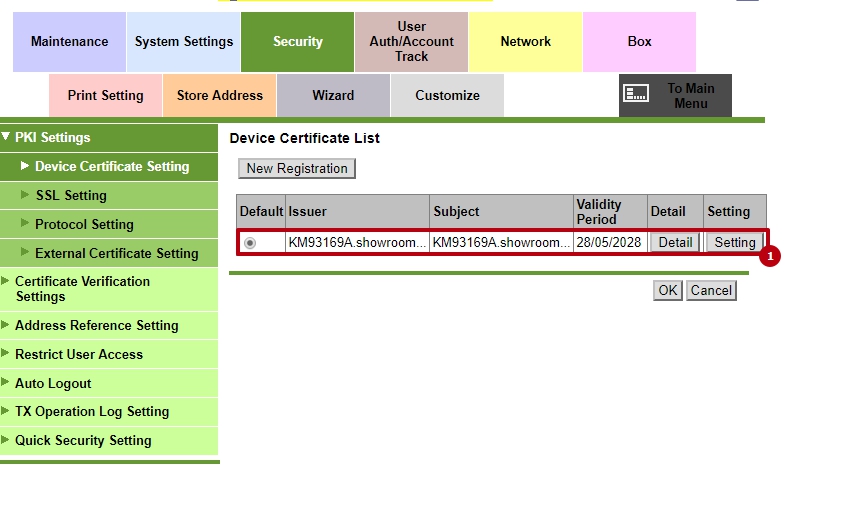The image size is (857, 505).
Task: Select External Certificate Setting item
Action: [x=116, y=254]
